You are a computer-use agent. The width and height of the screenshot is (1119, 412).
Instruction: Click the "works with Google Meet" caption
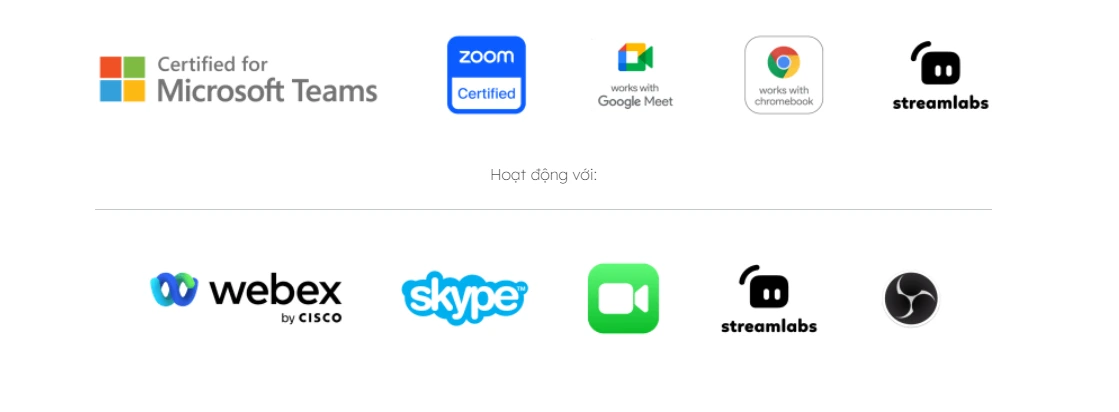pos(635,95)
